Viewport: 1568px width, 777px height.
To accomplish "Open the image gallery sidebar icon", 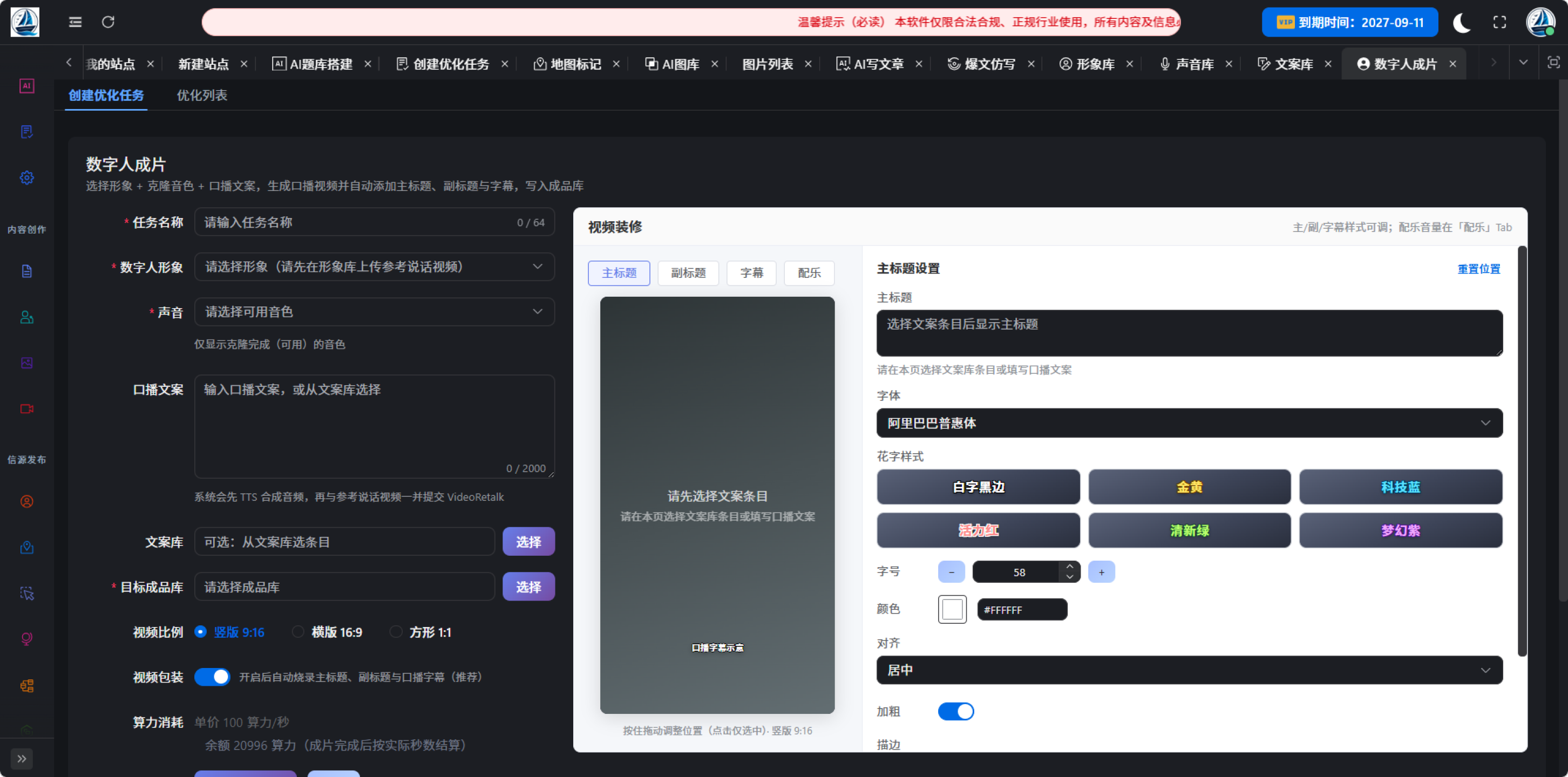I will pos(27,363).
